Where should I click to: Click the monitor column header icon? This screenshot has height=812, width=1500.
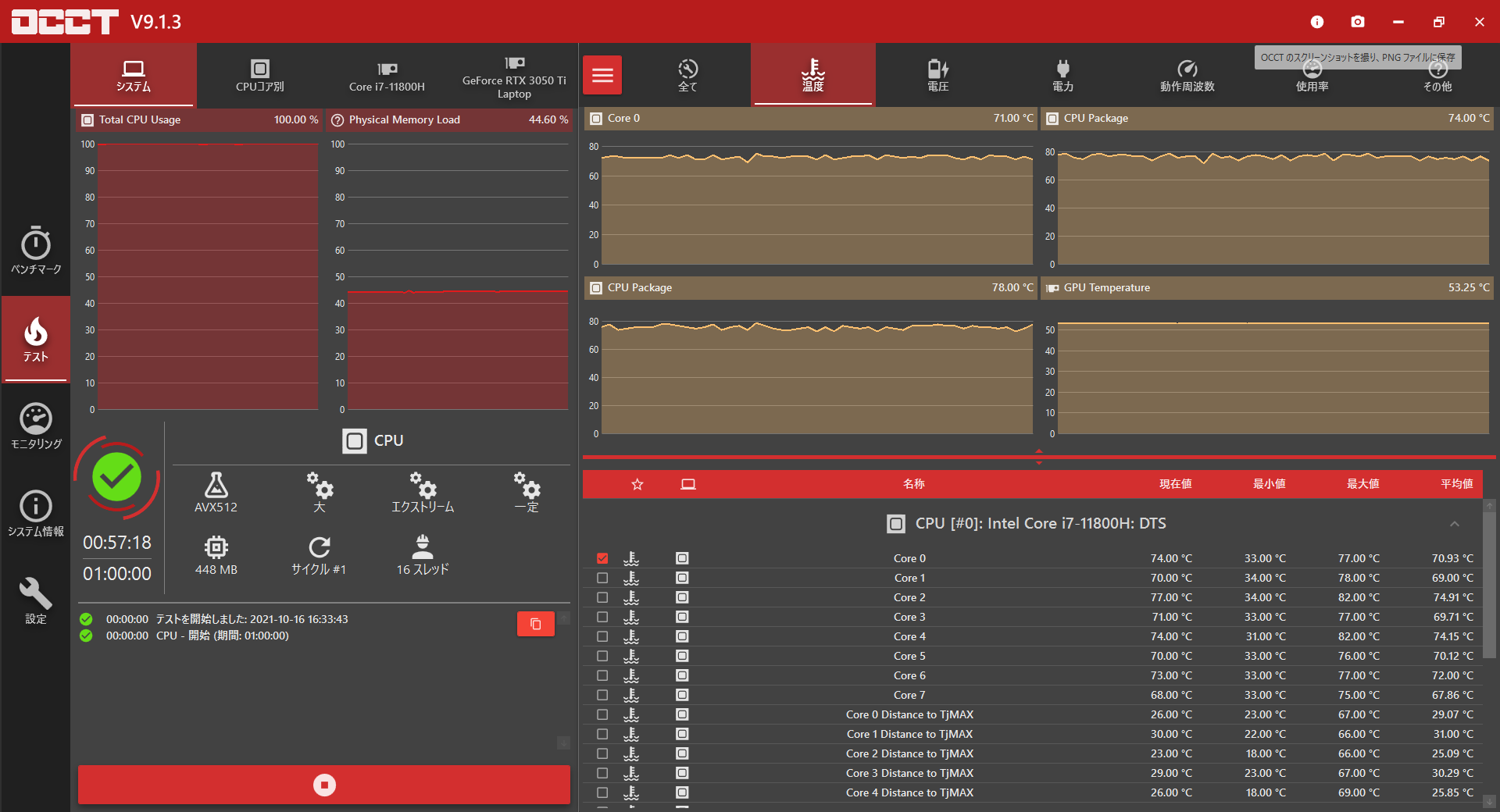(688, 484)
